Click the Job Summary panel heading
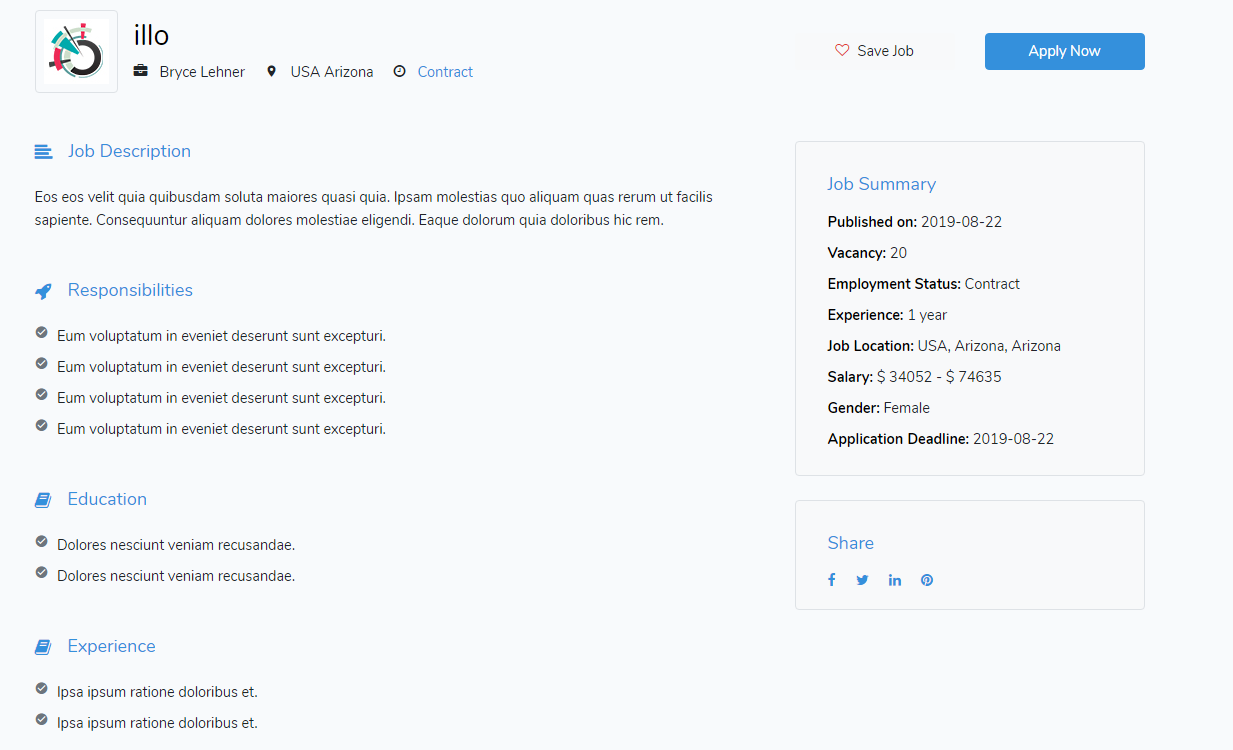The image size is (1233, 750). click(882, 184)
